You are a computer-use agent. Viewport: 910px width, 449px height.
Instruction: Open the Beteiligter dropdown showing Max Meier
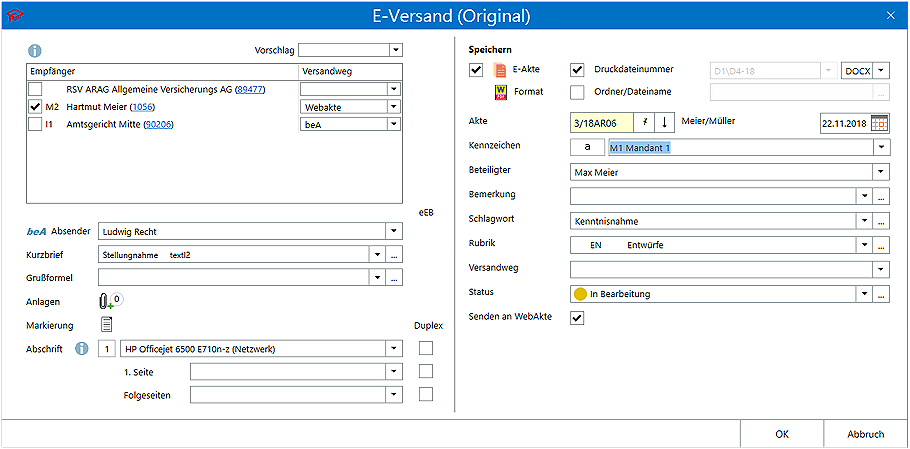(x=880, y=172)
